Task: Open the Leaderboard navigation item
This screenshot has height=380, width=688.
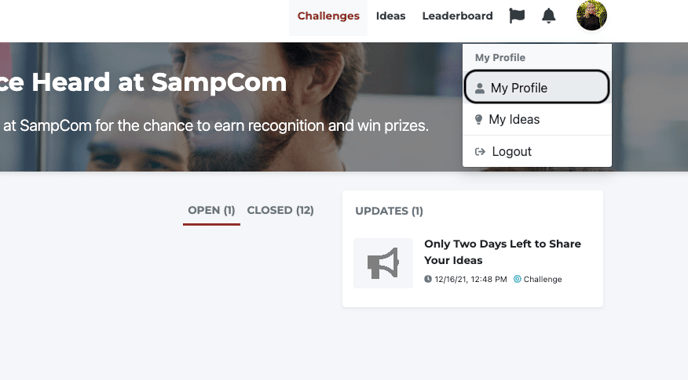Action: (x=457, y=16)
